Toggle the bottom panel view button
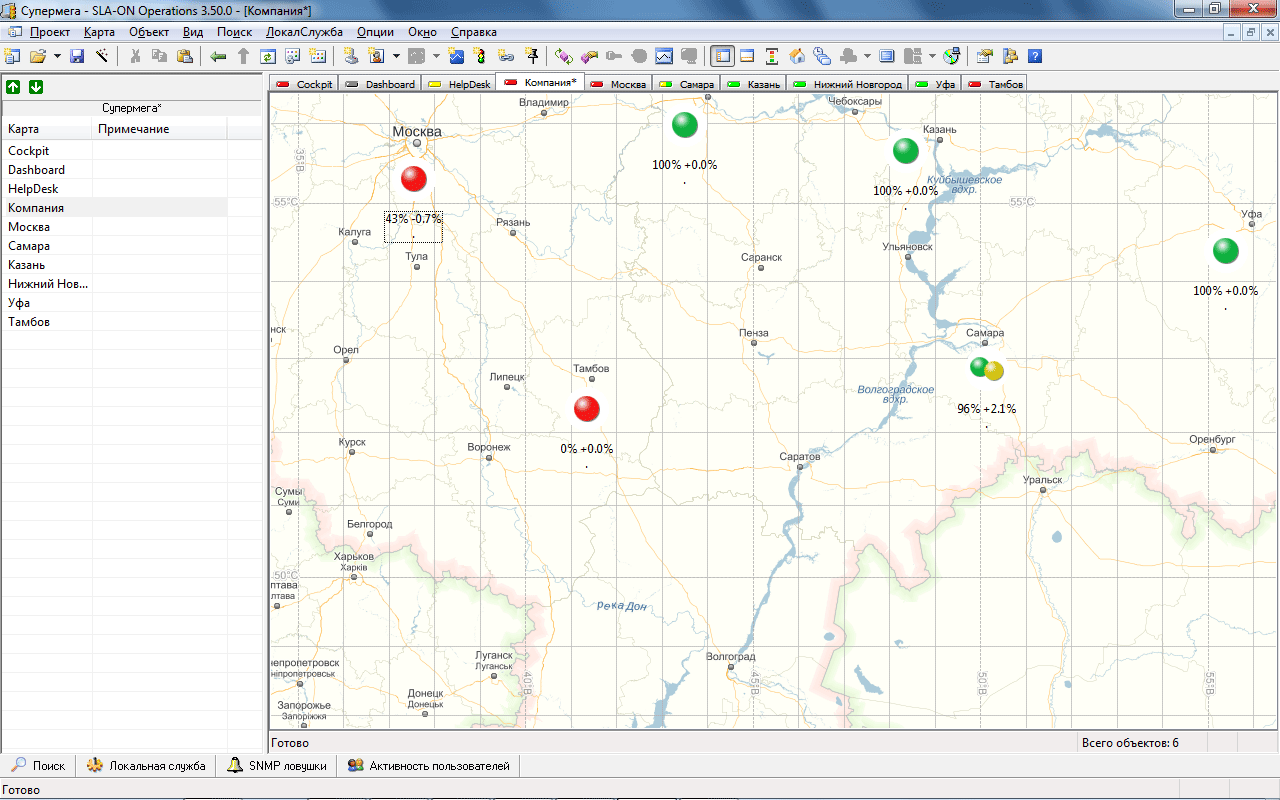This screenshot has height=800, width=1280. point(746,56)
